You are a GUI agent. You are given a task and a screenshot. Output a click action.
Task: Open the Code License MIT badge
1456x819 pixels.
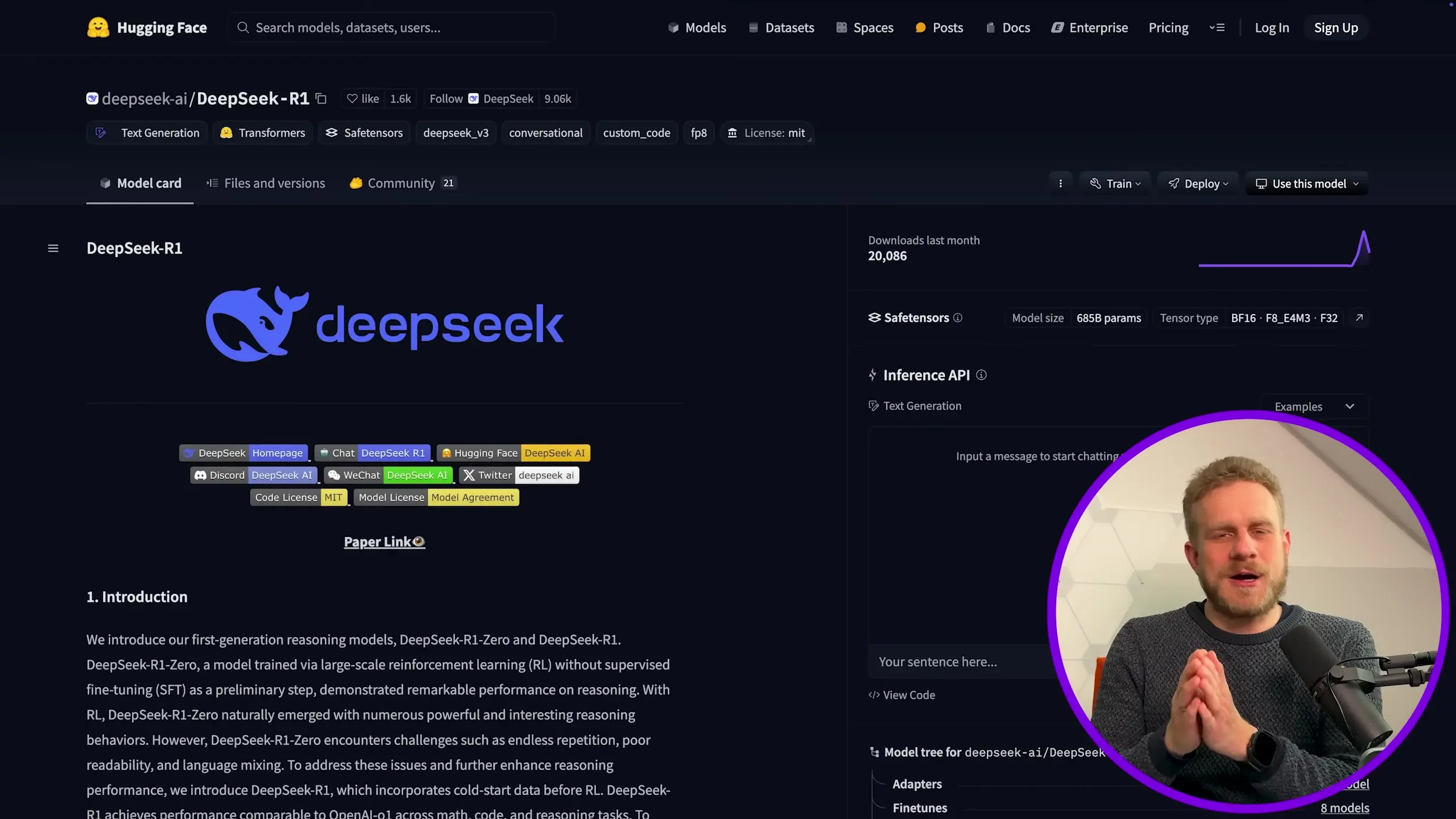299,497
